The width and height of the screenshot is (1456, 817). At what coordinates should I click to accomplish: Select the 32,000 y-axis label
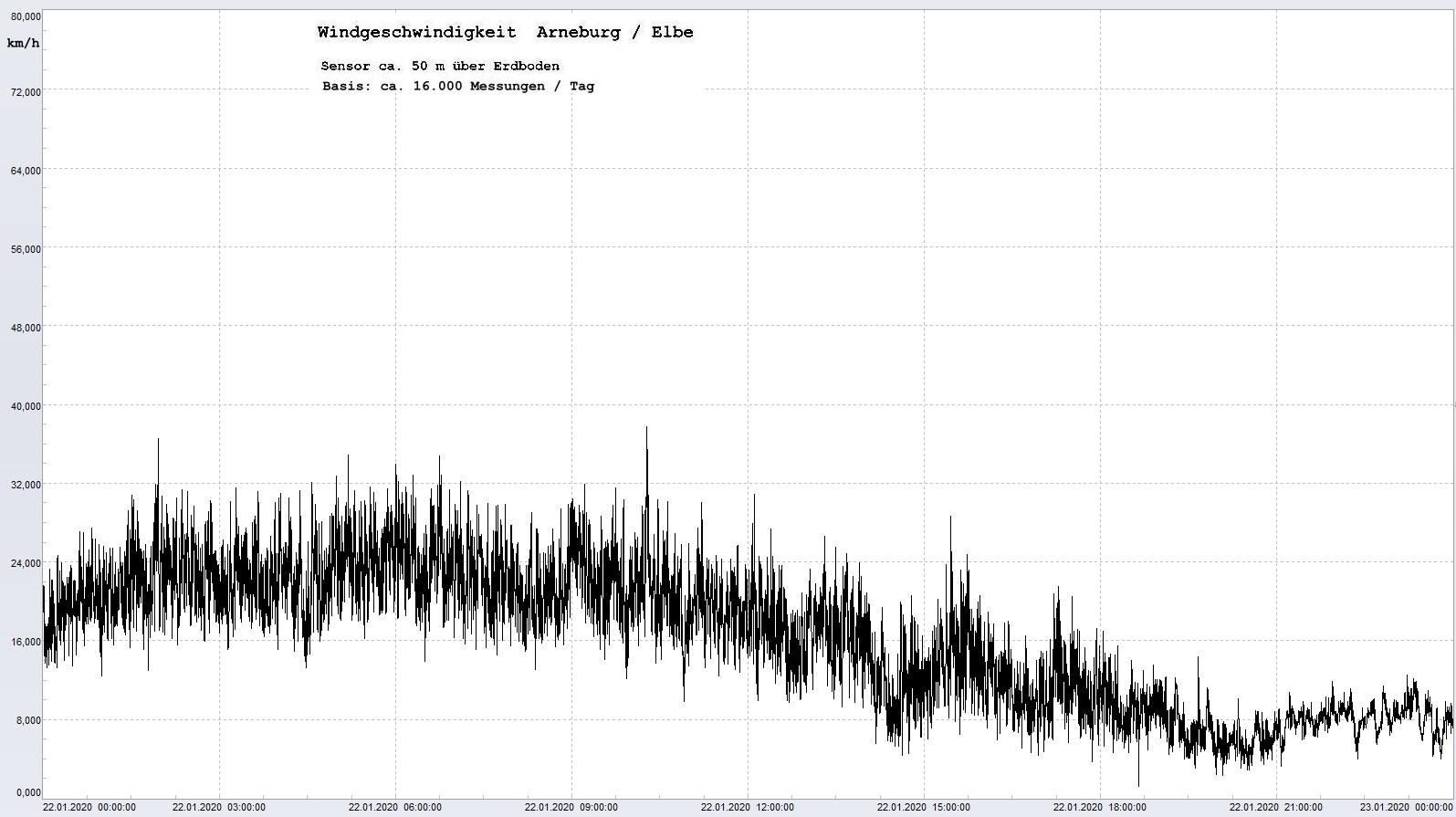(25, 485)
